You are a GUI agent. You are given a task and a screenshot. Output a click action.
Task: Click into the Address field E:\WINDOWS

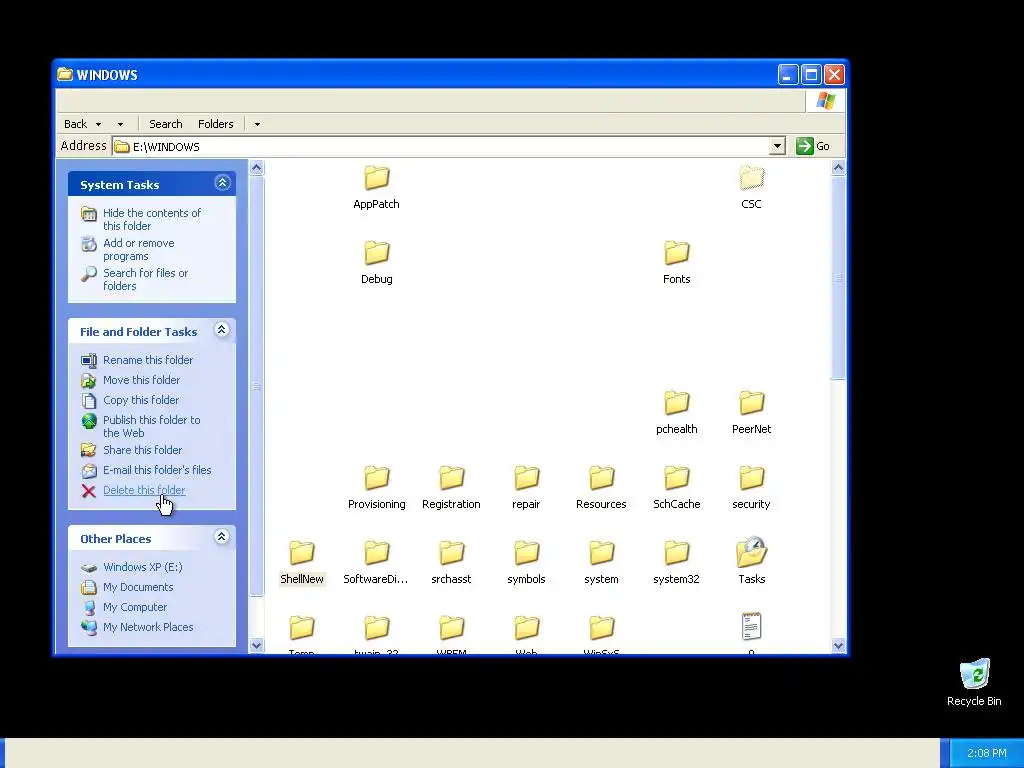click(x=441, y=146)
